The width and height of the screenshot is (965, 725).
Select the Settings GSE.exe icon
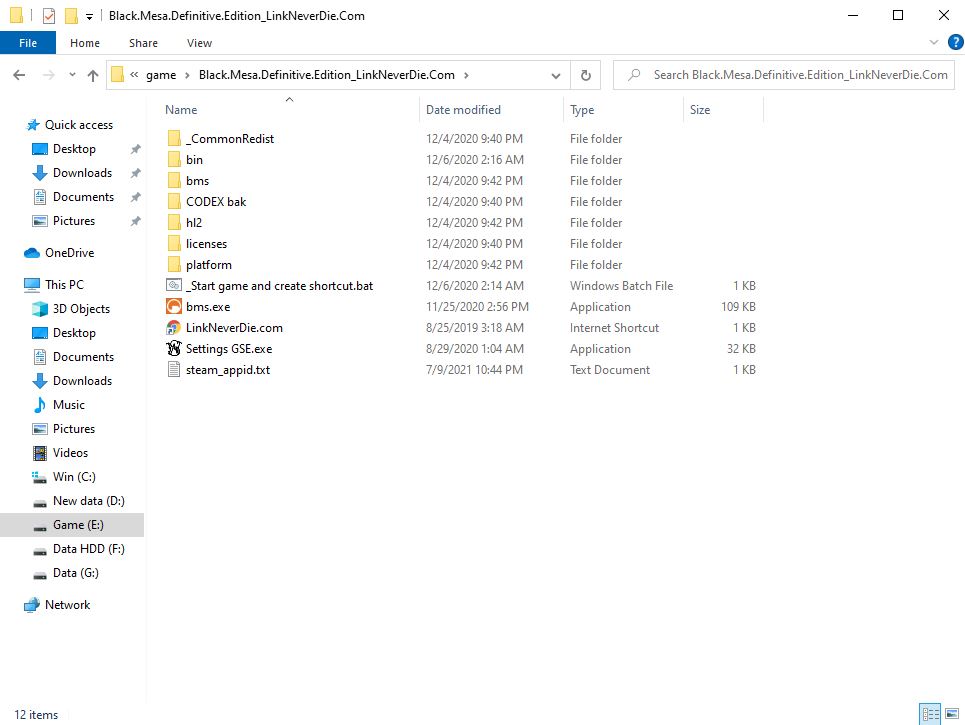tap(174, 349)
